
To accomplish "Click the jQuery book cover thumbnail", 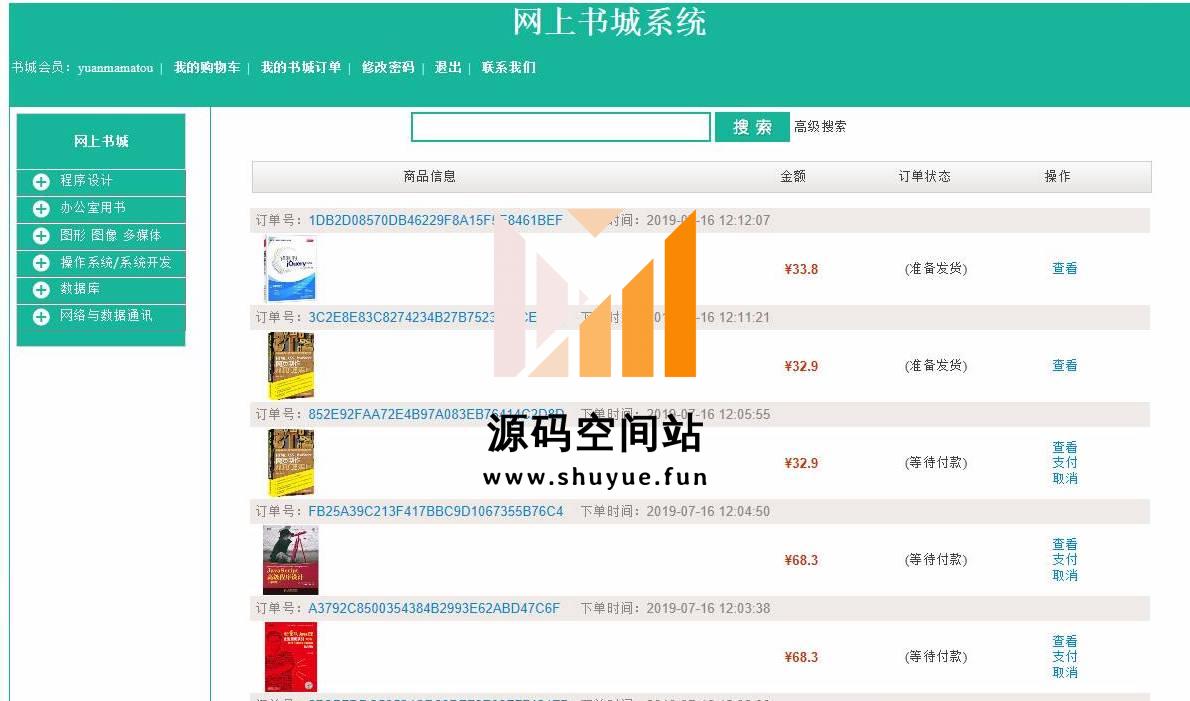I will (290, 269).
